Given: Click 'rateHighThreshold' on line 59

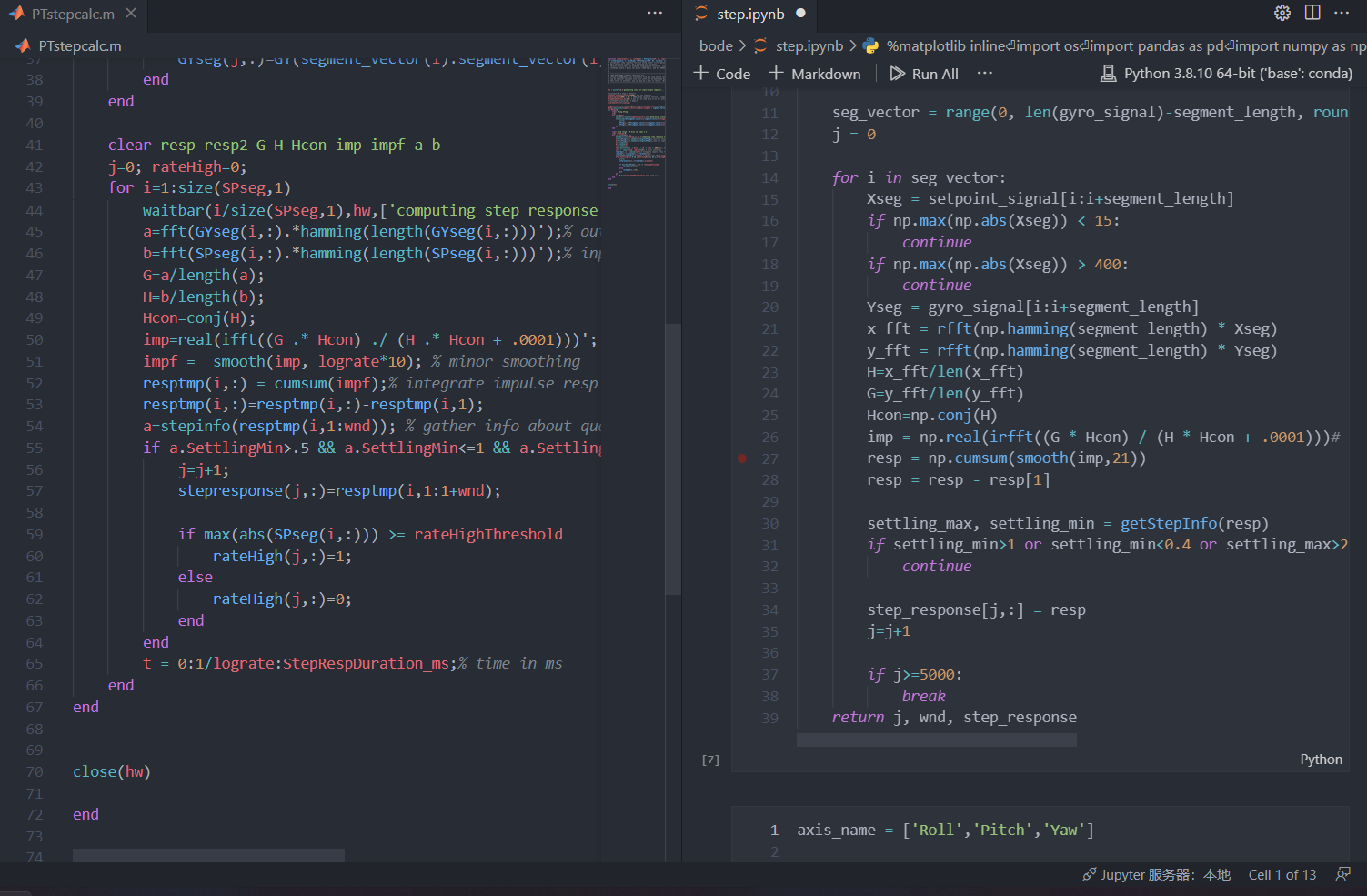Looking at the screenshot, I should tap(488, 534).
